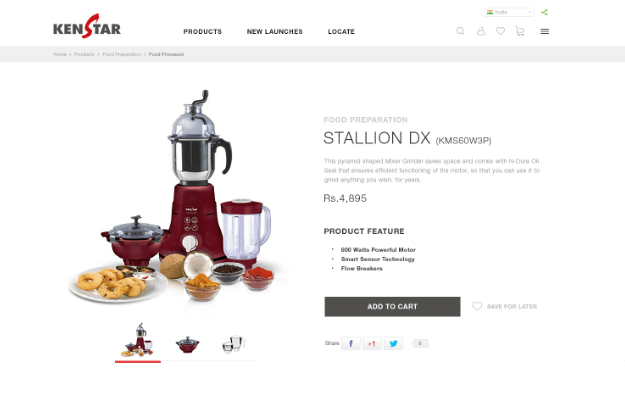Click the search magnifier icon

pos(460,31)
